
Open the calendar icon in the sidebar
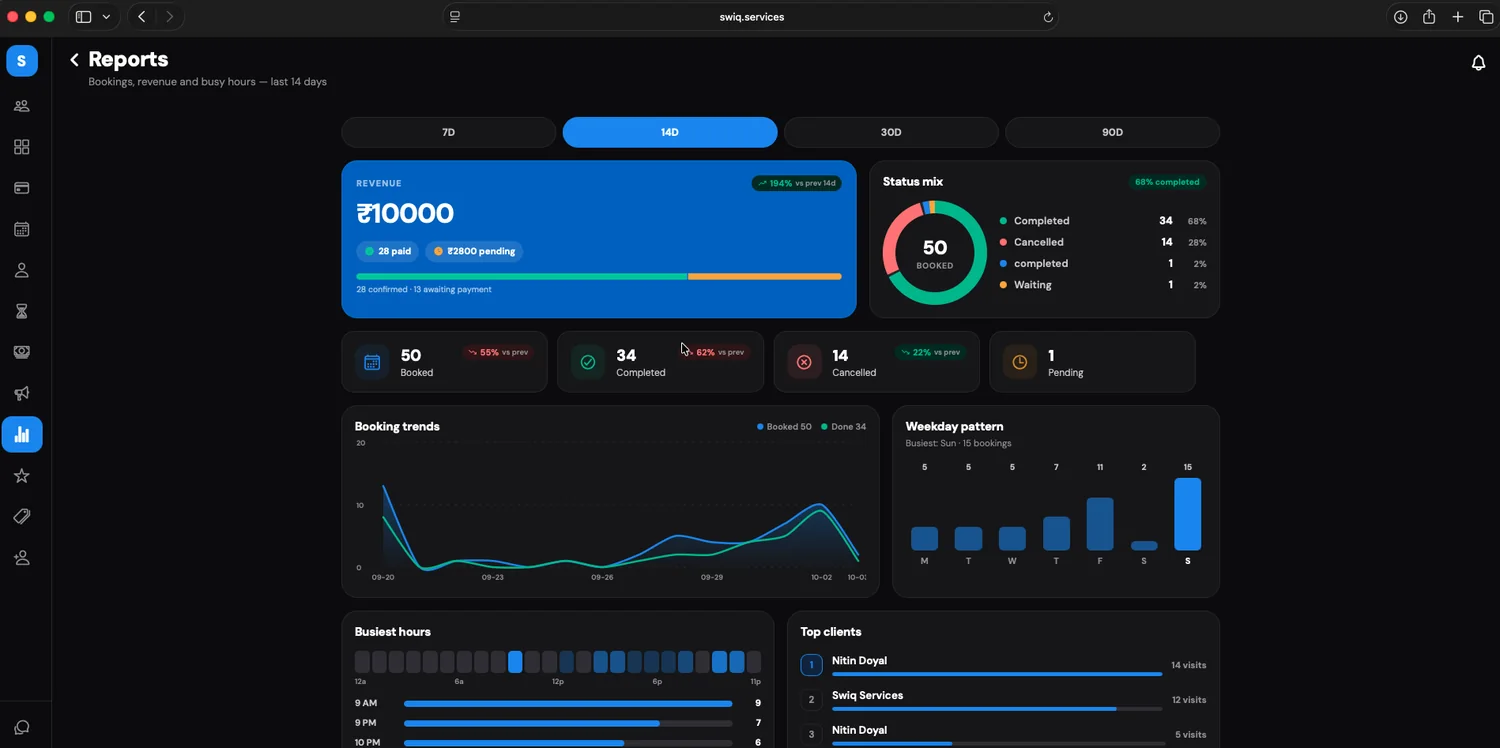[22, 229]
